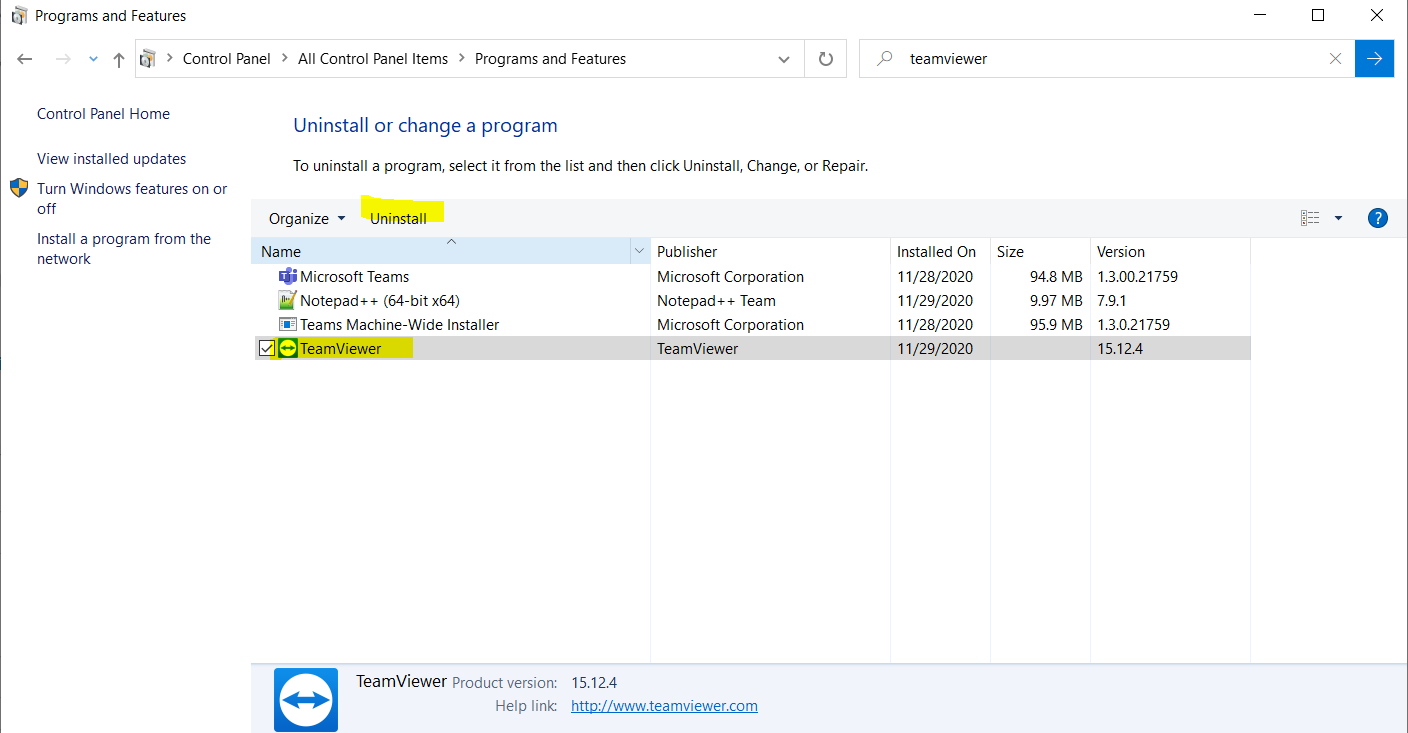
Task: Refresh the Programs and Features view
Action: (826, 59)
